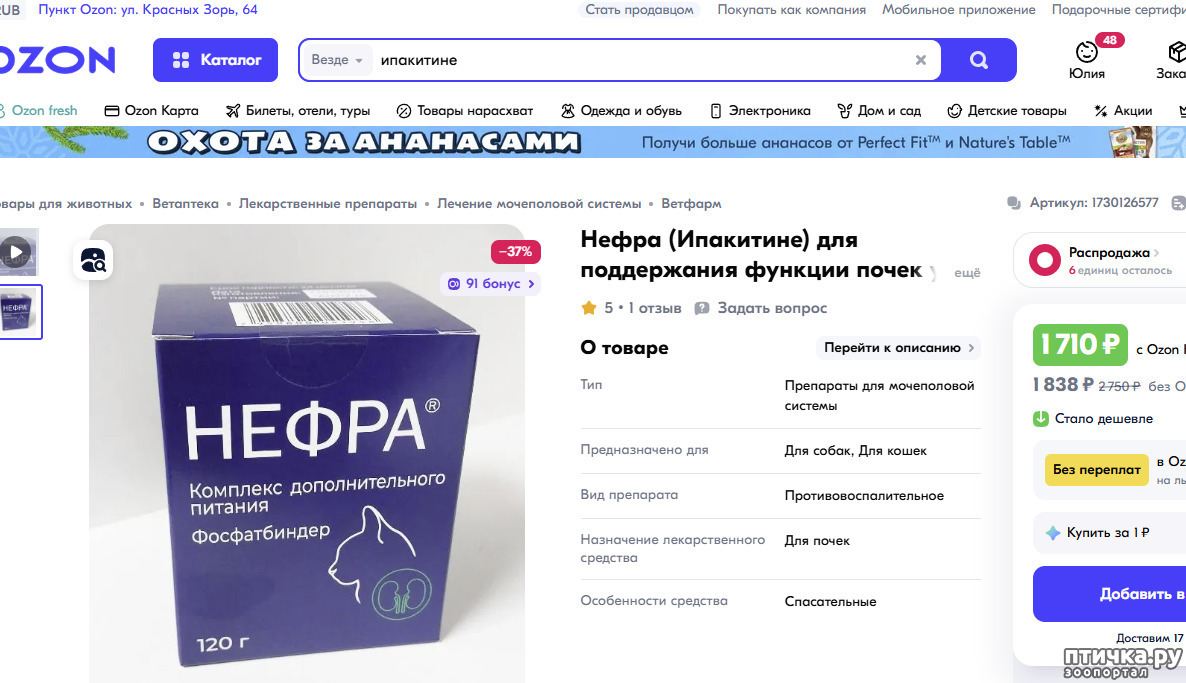The width and height of the screenshot is (1186, 683).
Task: Click the Задать вопрос chat icon
Action: pos(702,308)
